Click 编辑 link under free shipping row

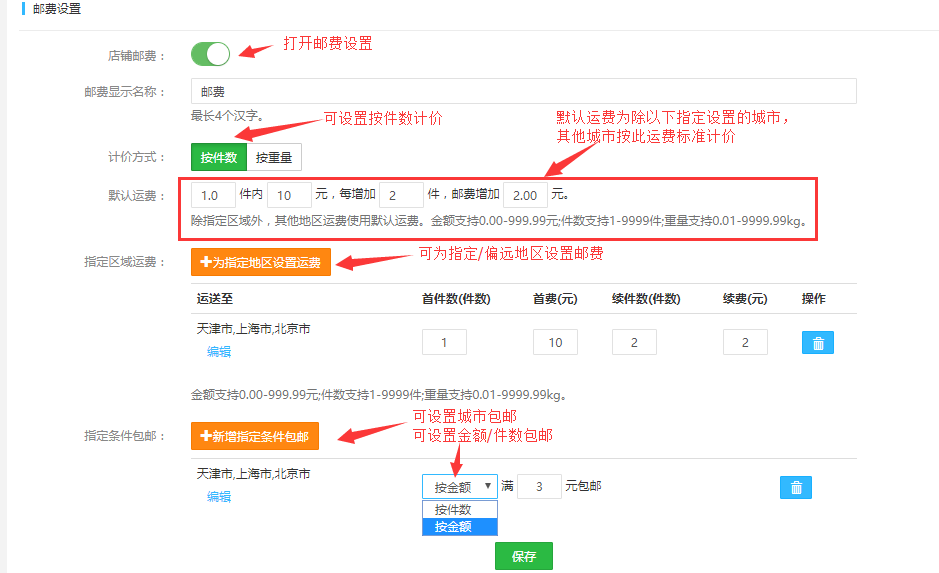(x=219, y=496)
